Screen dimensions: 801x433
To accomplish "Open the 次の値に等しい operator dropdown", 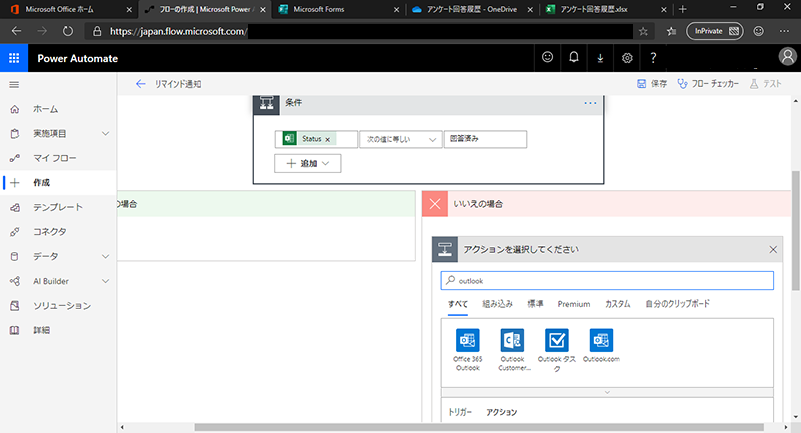I will click(400, 139).
